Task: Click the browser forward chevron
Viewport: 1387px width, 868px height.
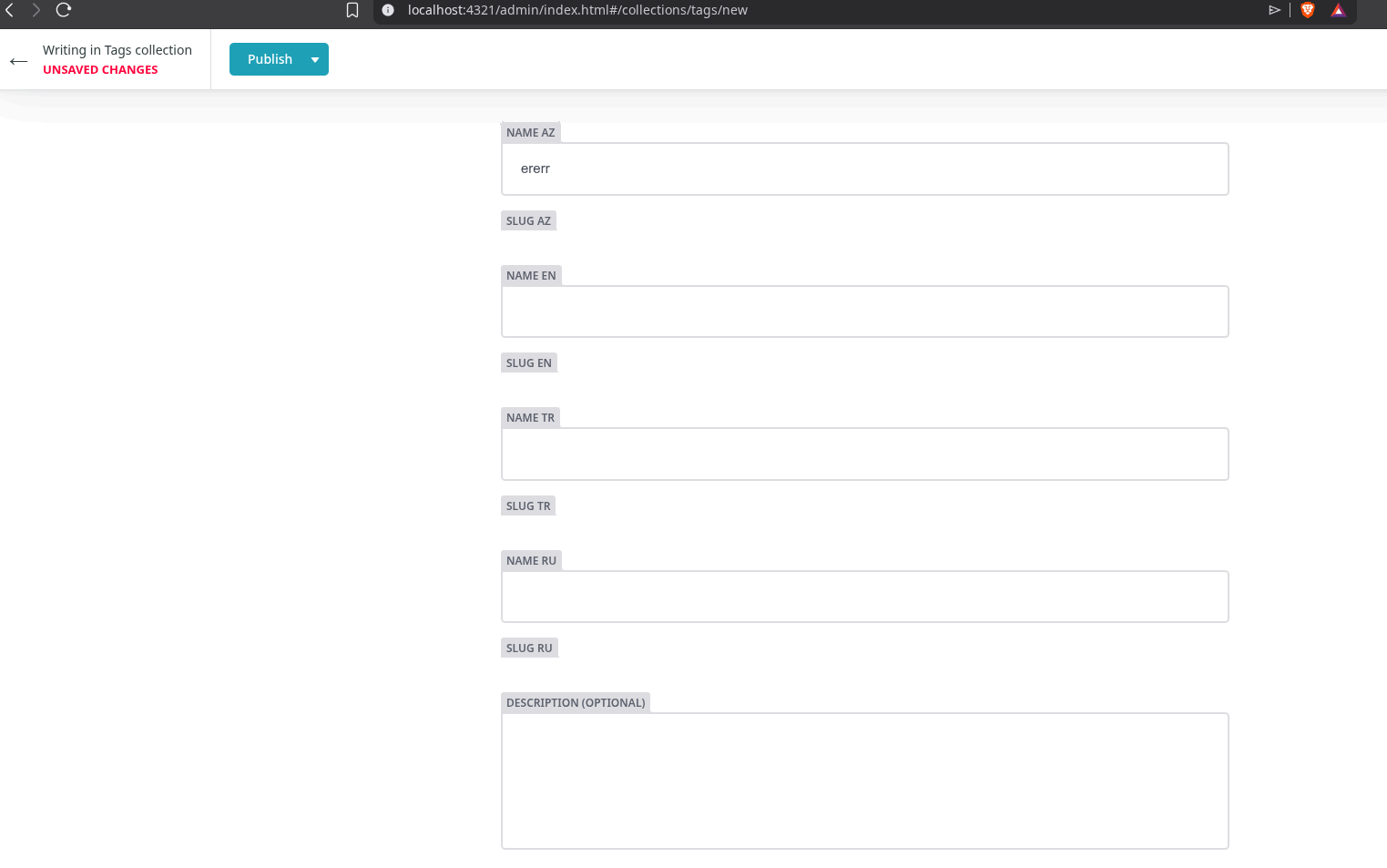Action: pyautogui.click(x=36, y=10)
